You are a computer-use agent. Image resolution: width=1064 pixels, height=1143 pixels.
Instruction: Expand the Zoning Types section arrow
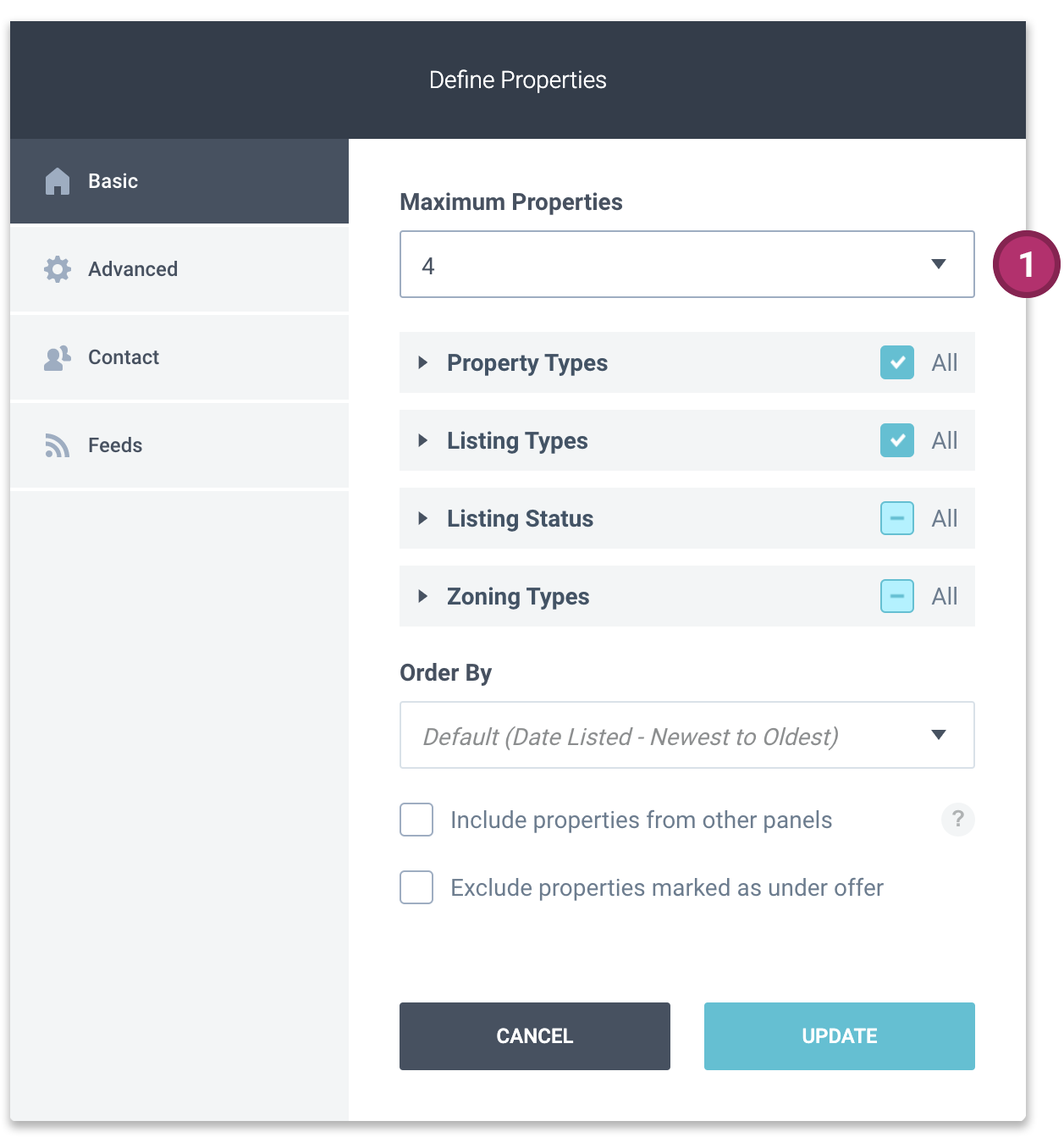[x=422, y=596]
